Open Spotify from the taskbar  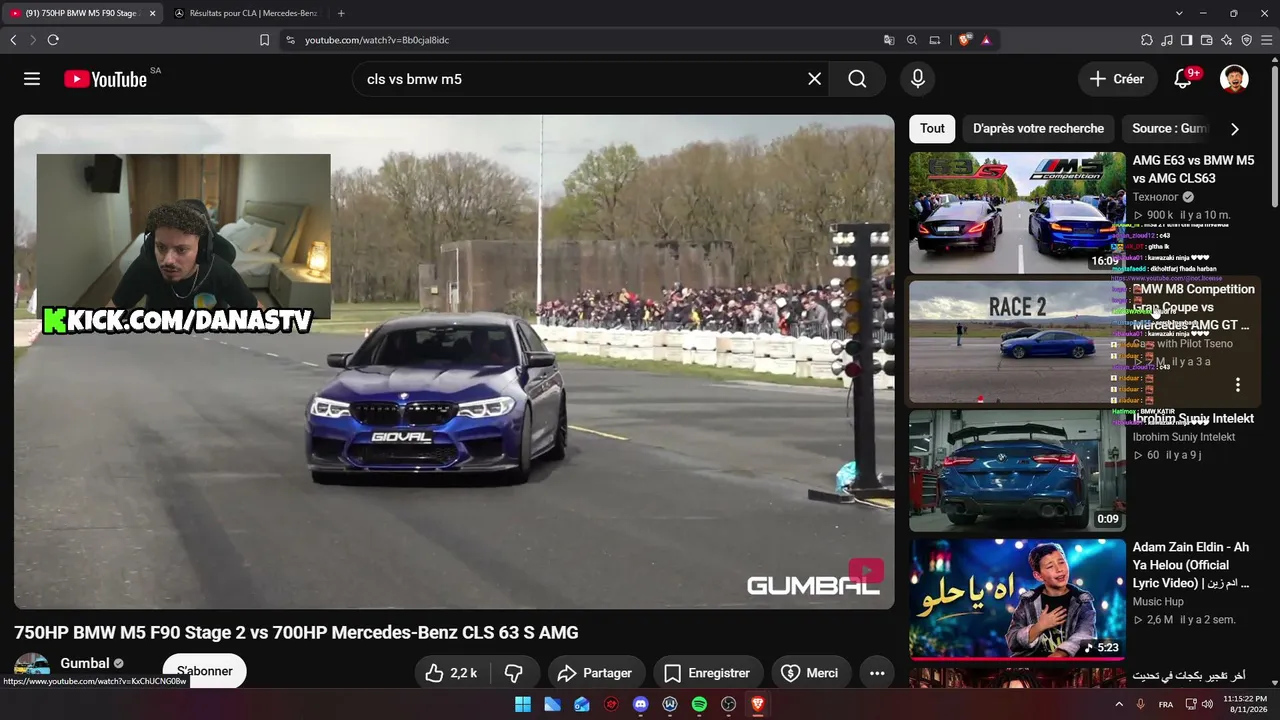click(x=699, y=704)
